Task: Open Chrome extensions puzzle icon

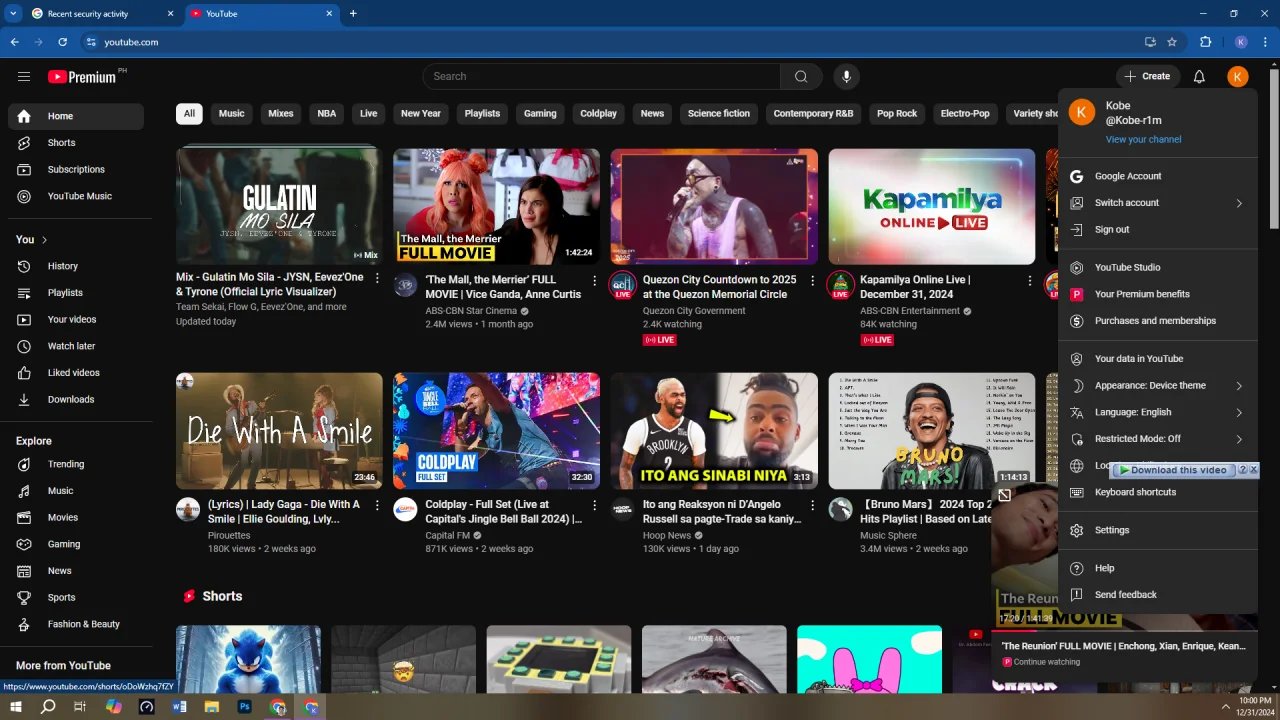Action: pos(1205,42)
